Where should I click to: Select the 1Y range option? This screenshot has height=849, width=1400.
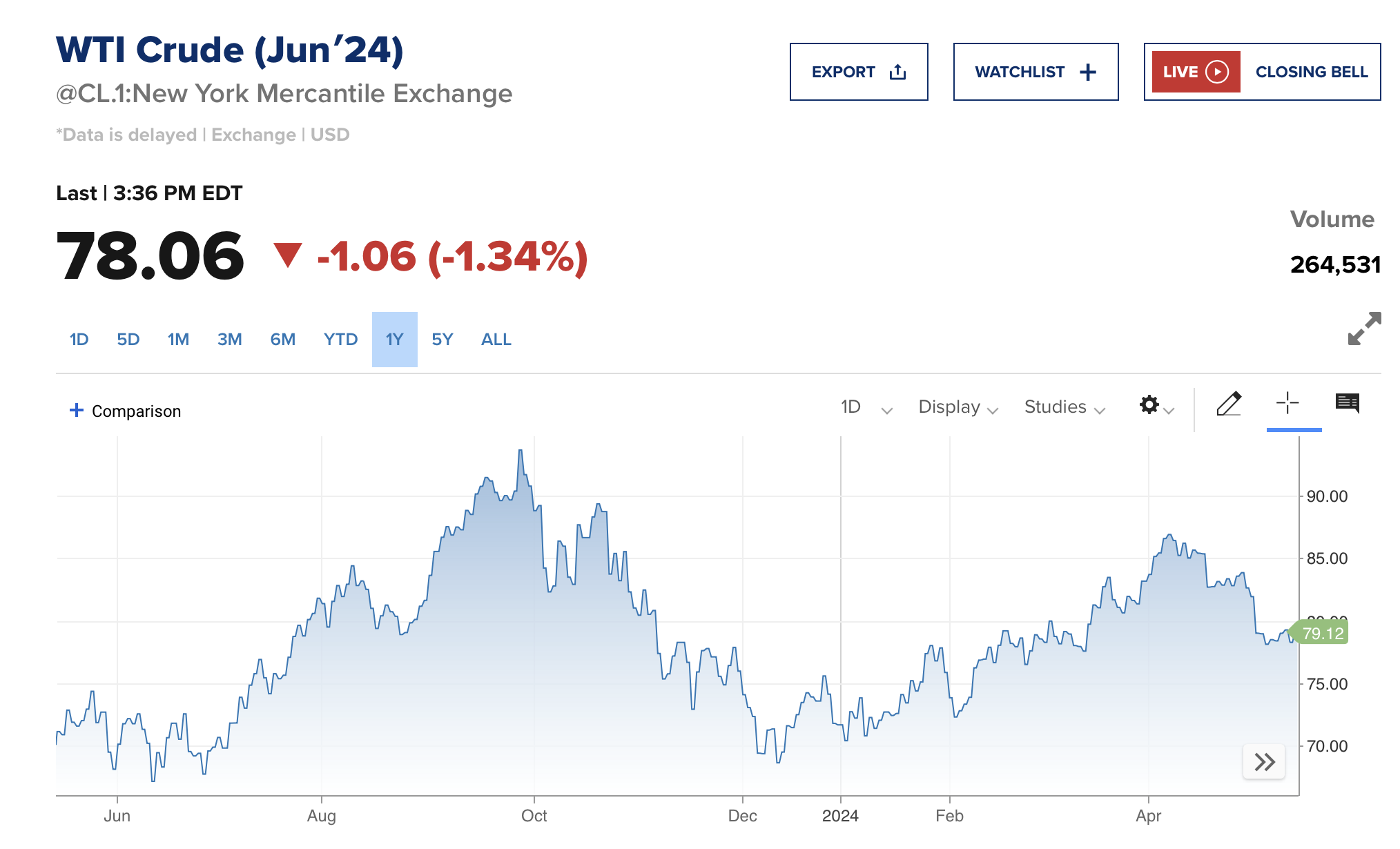tap(394, 340)
